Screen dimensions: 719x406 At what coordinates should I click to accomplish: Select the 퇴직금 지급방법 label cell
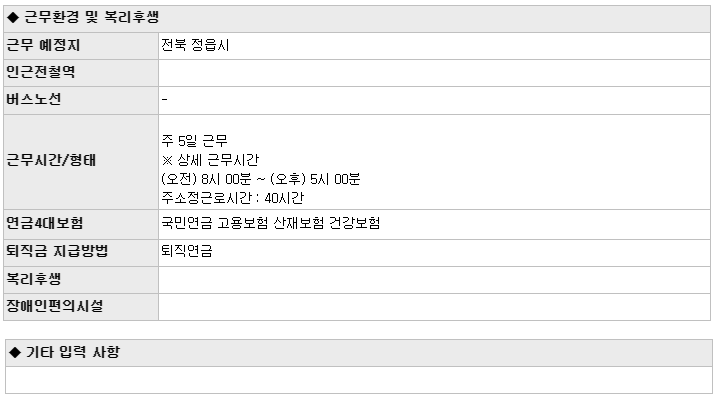point(81,252)
